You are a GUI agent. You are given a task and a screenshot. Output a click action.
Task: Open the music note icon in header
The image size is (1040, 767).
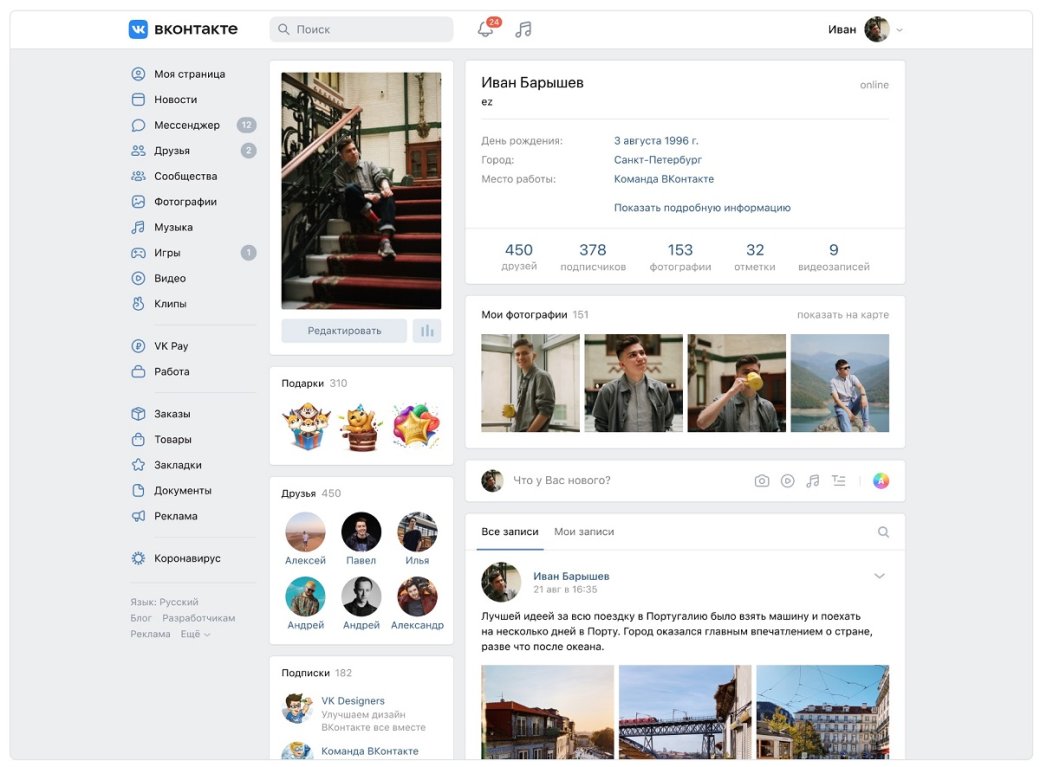(x=523, y=29)
